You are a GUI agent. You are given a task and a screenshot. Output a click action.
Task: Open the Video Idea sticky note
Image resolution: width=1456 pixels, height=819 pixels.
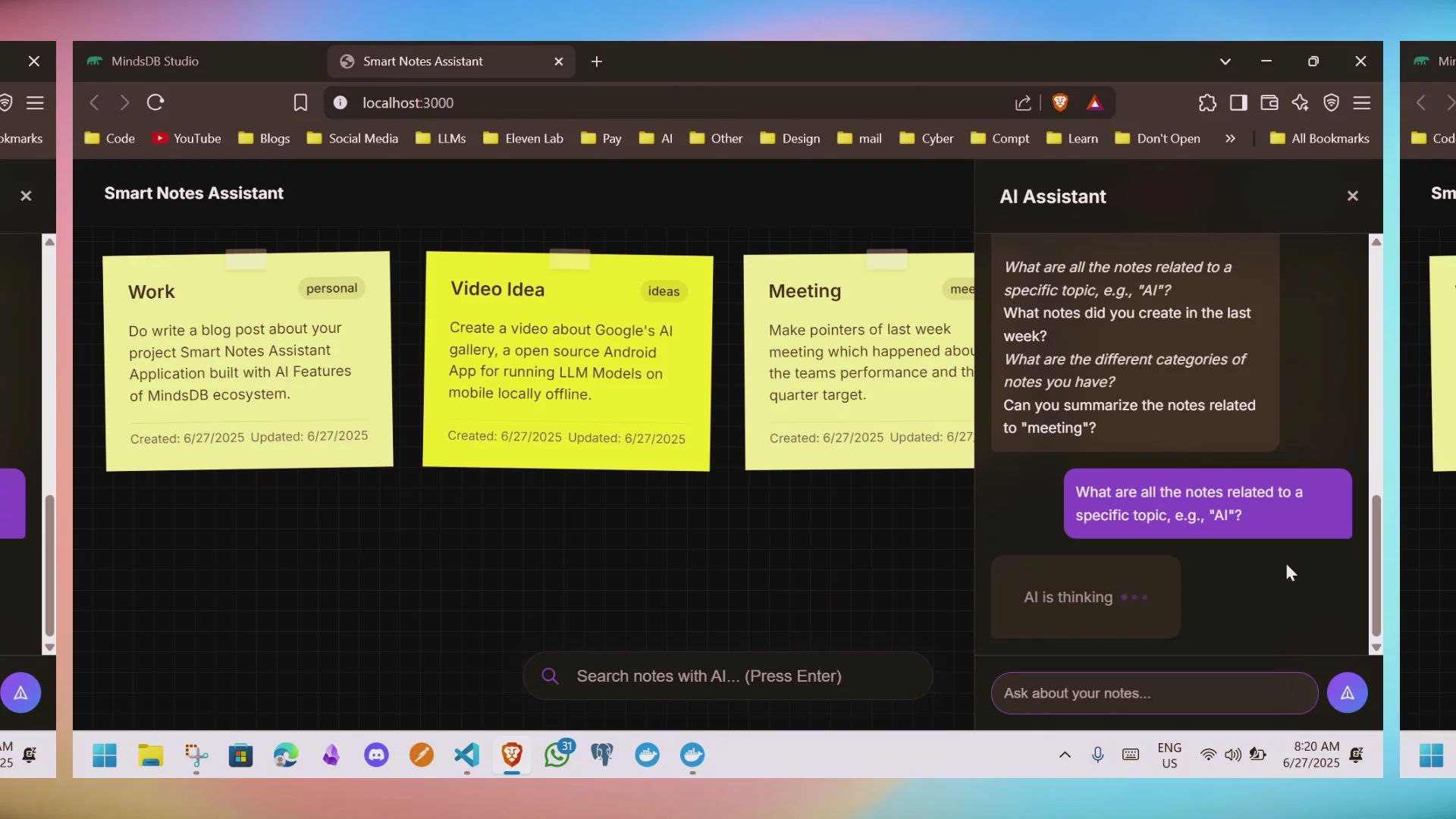tap(567, 361)
